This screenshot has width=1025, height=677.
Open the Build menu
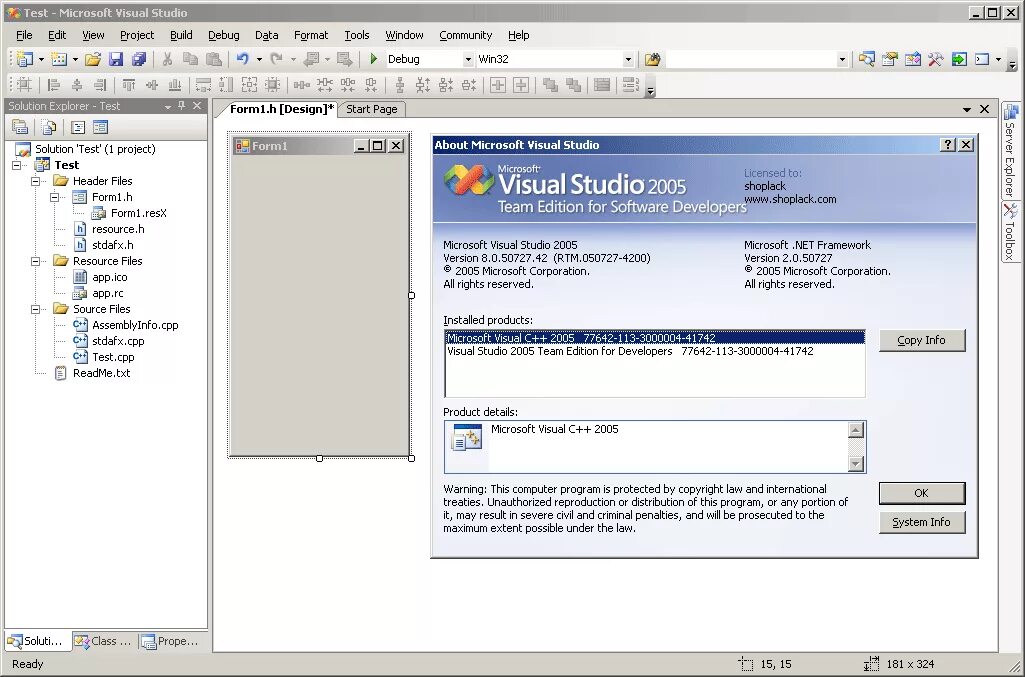click(181, 35)
